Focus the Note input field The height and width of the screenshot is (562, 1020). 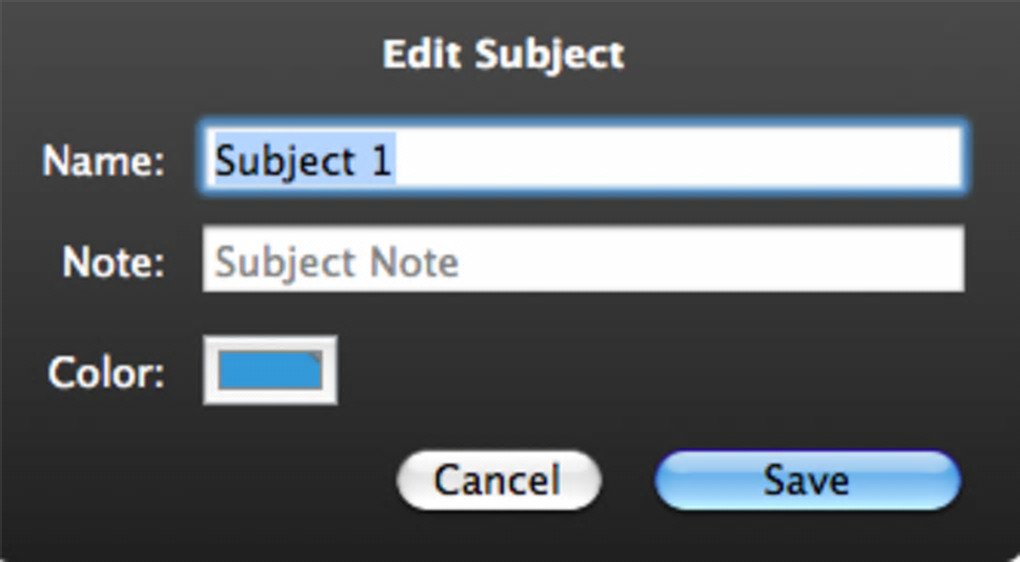point(582,260)
